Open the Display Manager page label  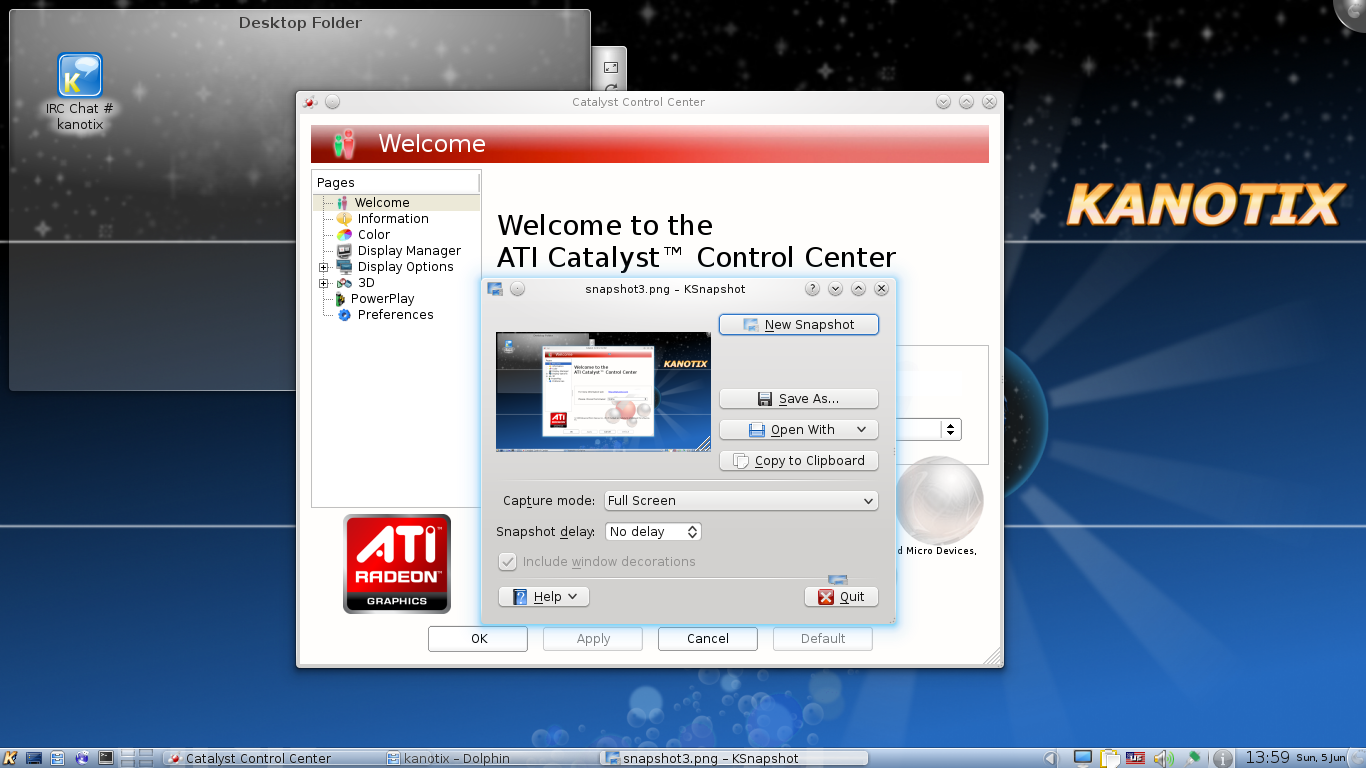click(409, 251)
